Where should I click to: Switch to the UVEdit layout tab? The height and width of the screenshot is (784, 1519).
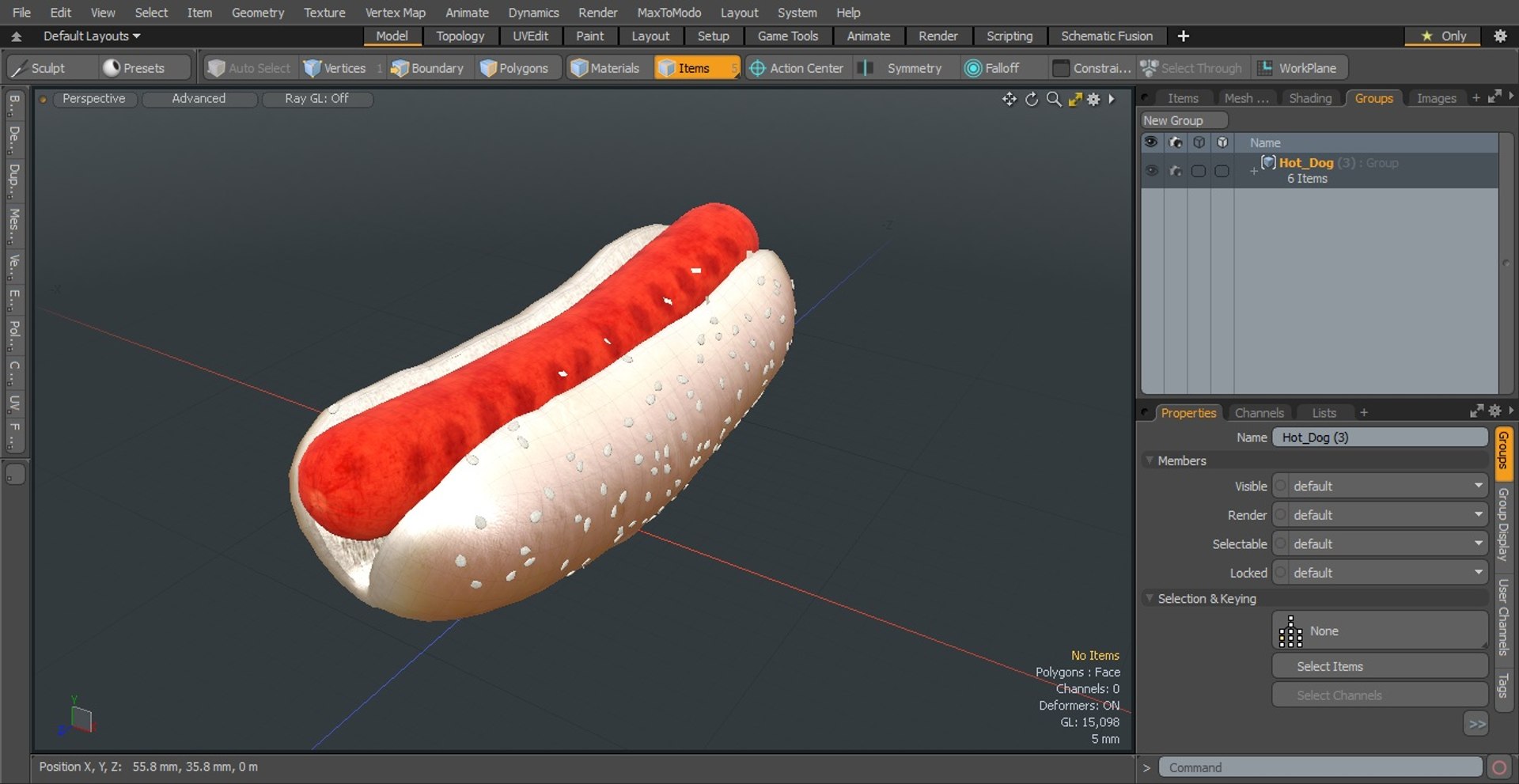pyautogui.click(x=530, y=36)
